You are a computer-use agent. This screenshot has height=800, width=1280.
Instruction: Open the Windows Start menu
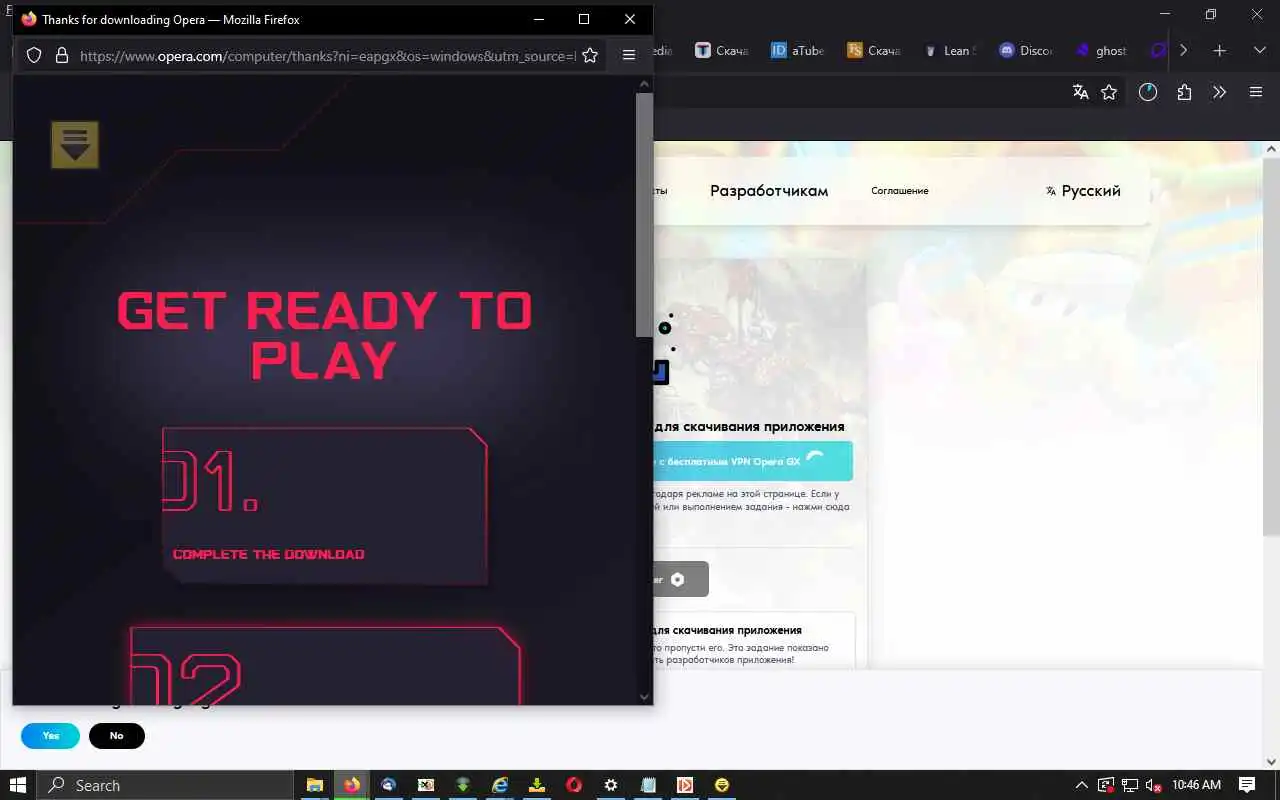point(18,785)
